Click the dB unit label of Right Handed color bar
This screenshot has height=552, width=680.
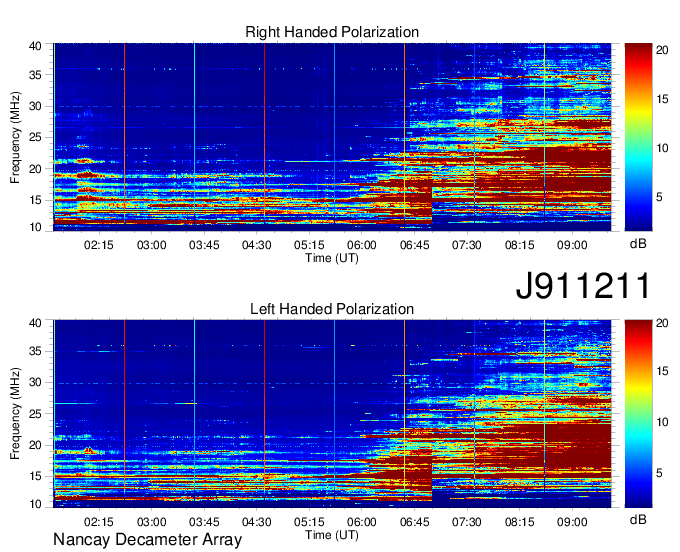tap(638, 244)
